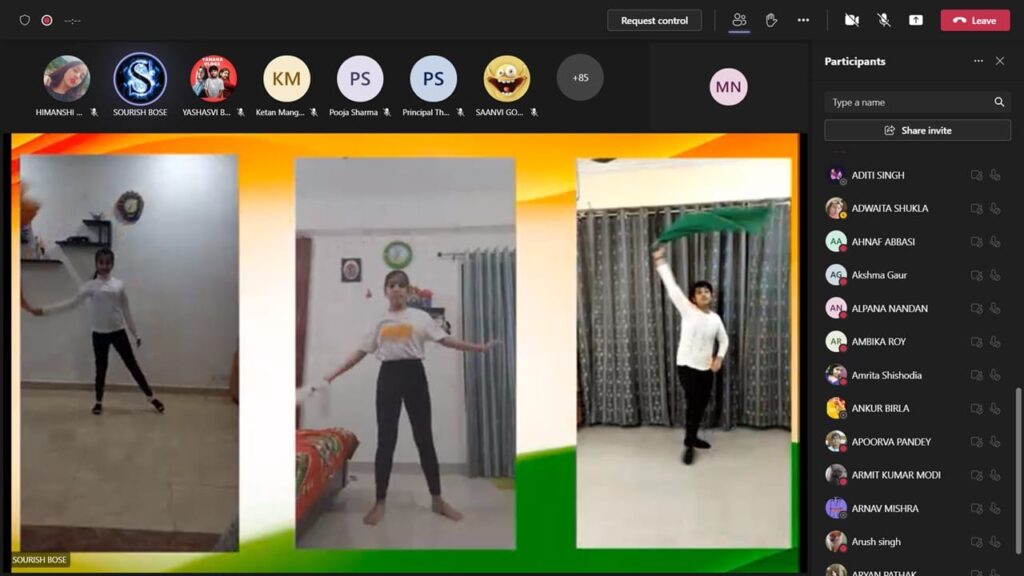Expand the +85 overflow participants
The image size is (1024, 576).
580,78
